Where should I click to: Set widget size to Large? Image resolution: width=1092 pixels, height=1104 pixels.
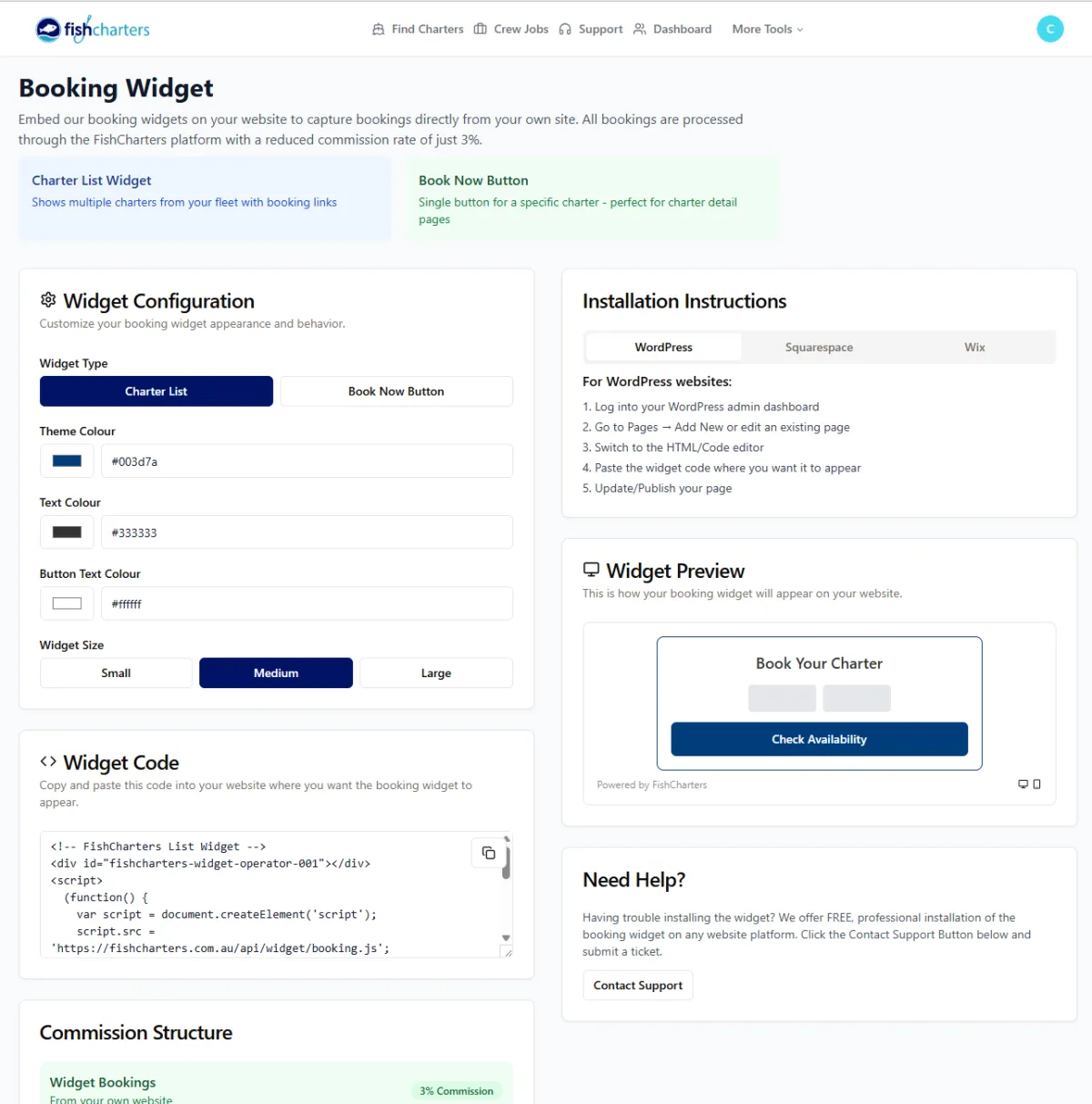tap(437, 673)
